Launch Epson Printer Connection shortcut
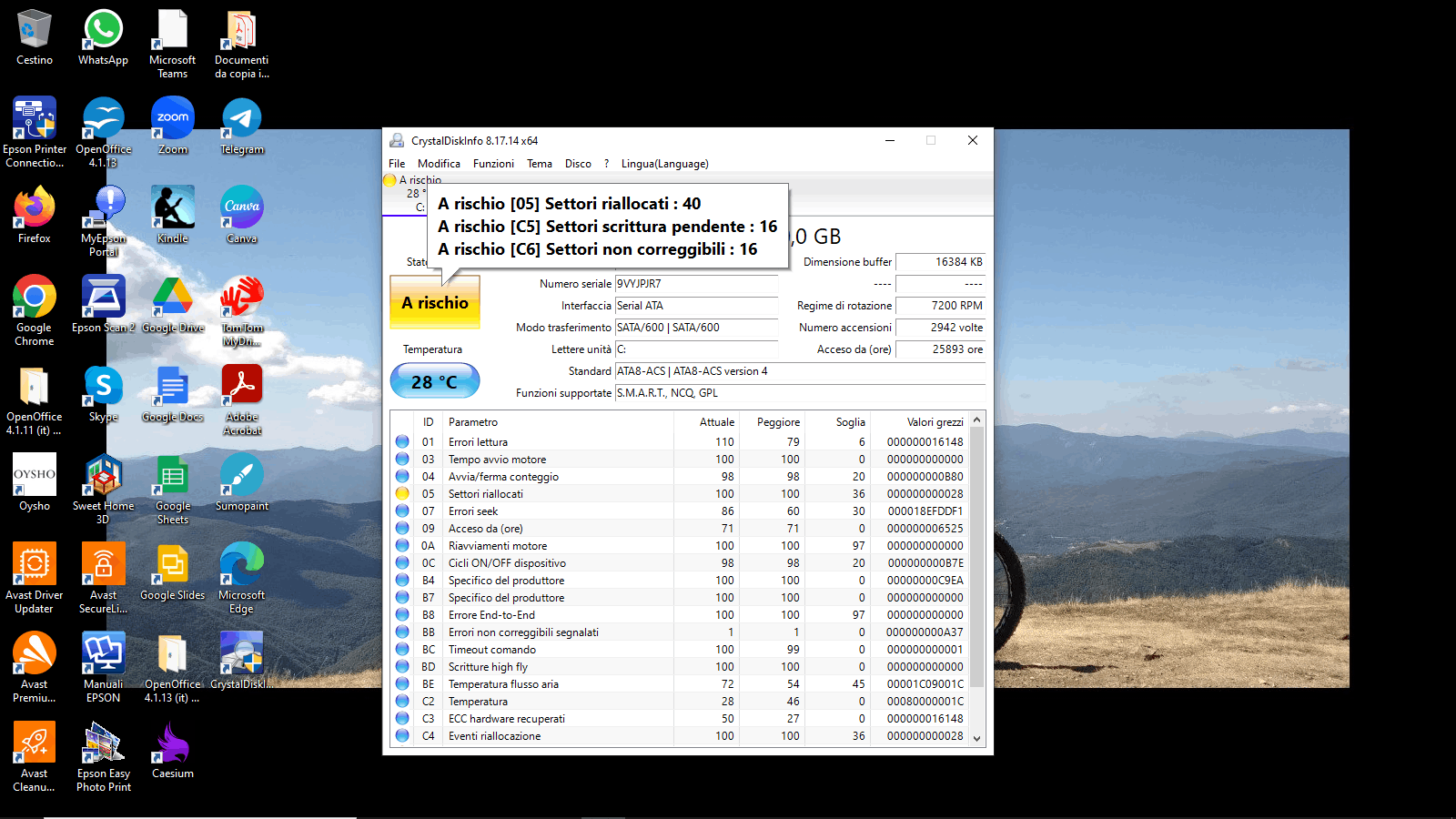The height and width of the screenshot is (819, 1456). pyautogui.click(x=35, y=133)
